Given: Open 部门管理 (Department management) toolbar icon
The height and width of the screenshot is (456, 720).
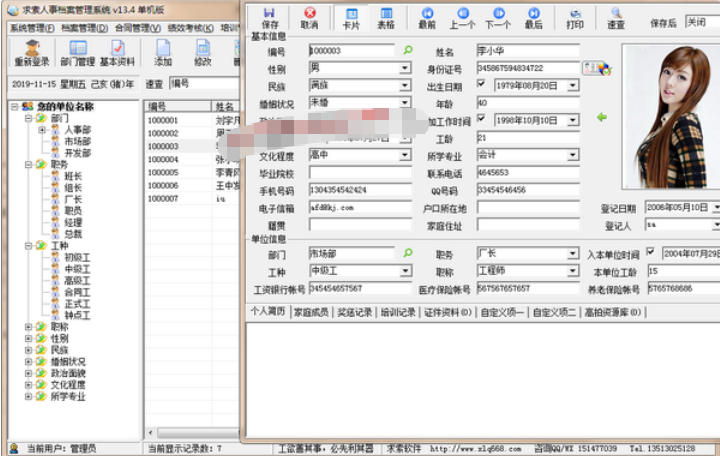Looking at the screenshot, I should coord(79,53).
